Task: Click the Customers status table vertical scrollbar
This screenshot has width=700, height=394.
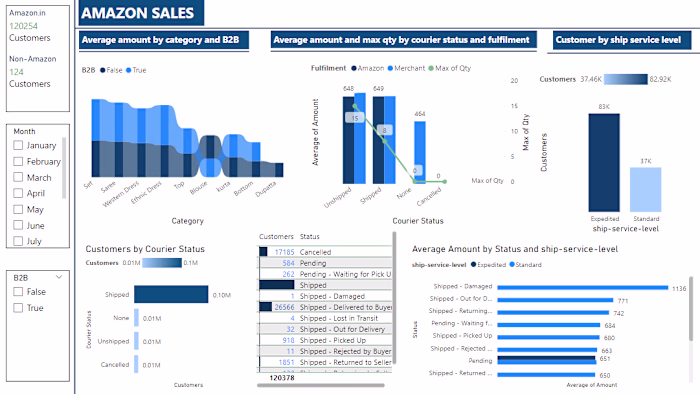Action: [394, 298]
